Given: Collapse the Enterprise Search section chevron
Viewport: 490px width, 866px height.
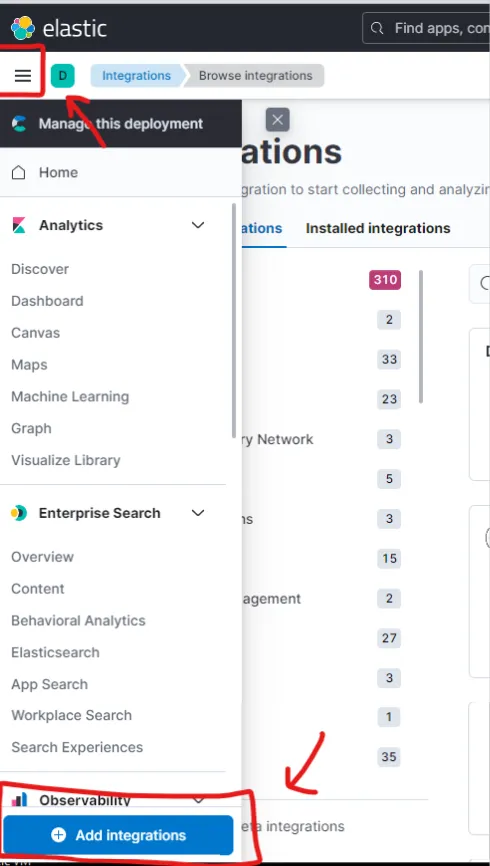Looking at the screenshot, I should point(198,513).
